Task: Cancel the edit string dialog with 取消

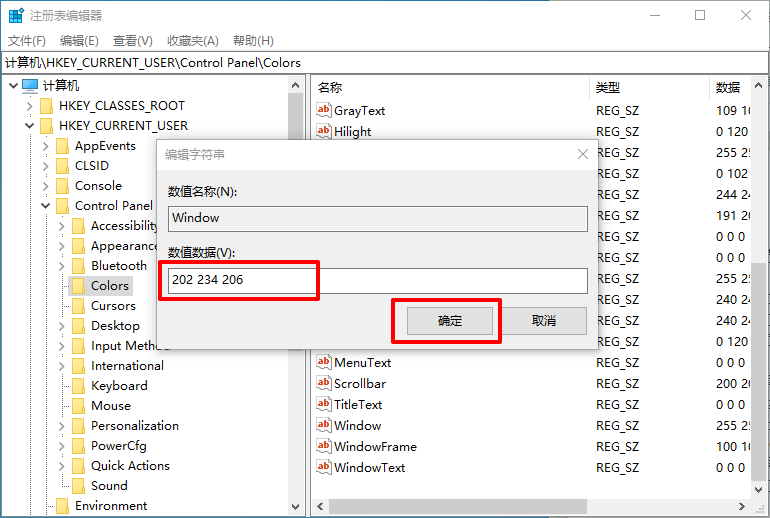Action: (543, 320)
